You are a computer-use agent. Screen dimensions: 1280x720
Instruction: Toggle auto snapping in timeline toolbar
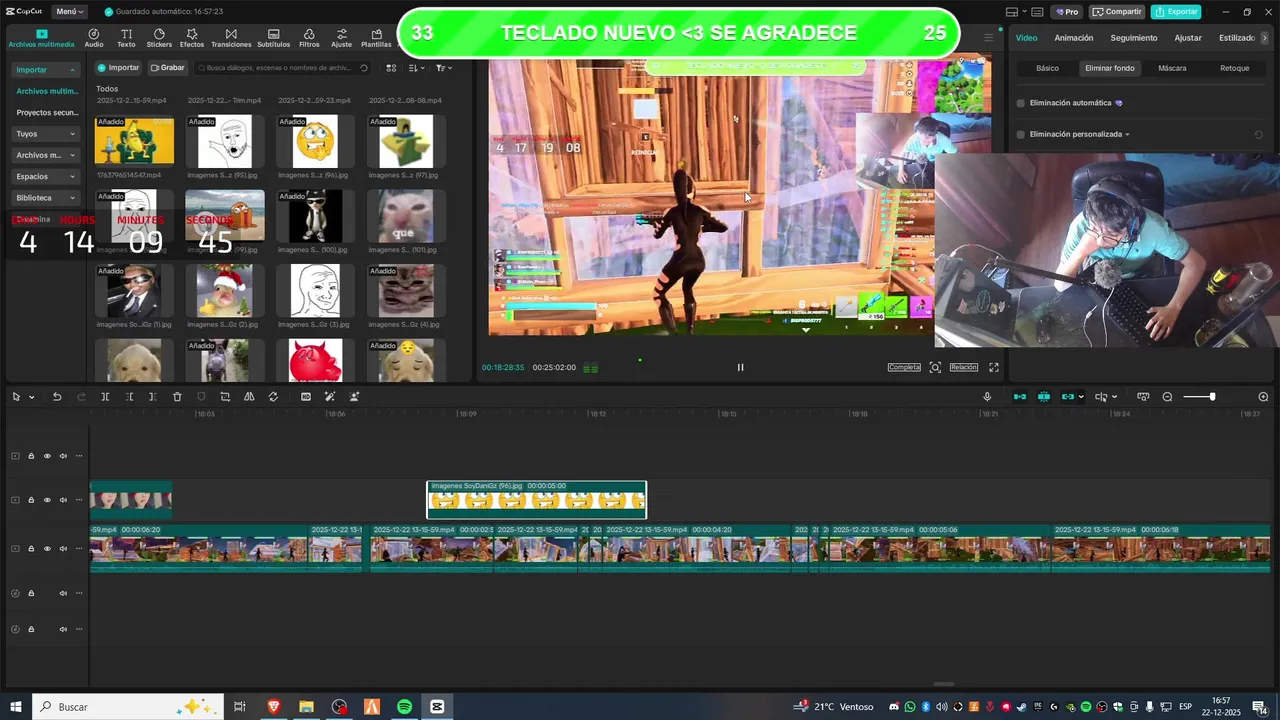1044,397
